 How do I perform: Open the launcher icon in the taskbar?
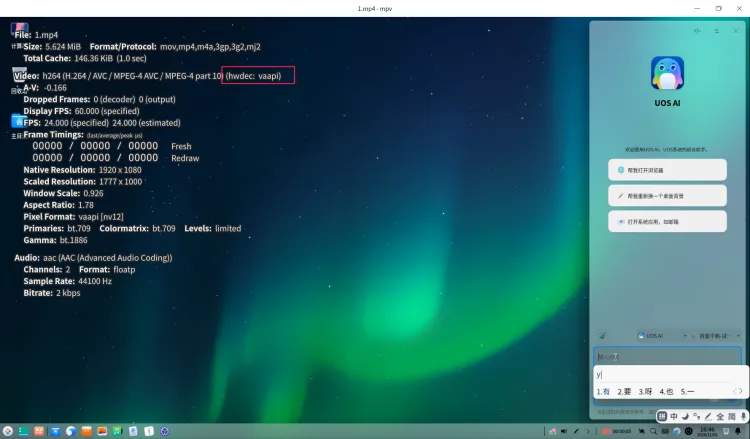point(8,431)
